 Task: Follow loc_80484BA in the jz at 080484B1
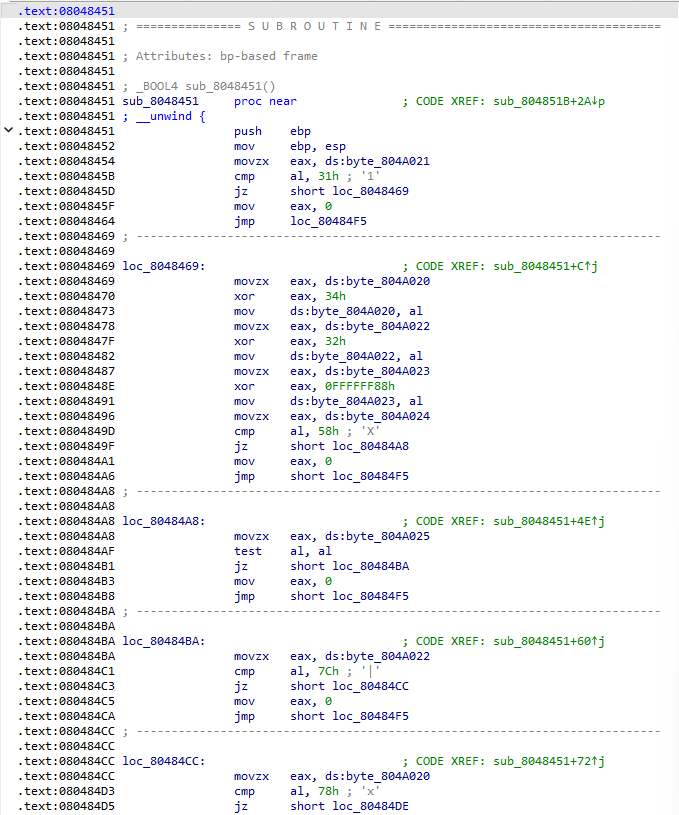point(371,567)
